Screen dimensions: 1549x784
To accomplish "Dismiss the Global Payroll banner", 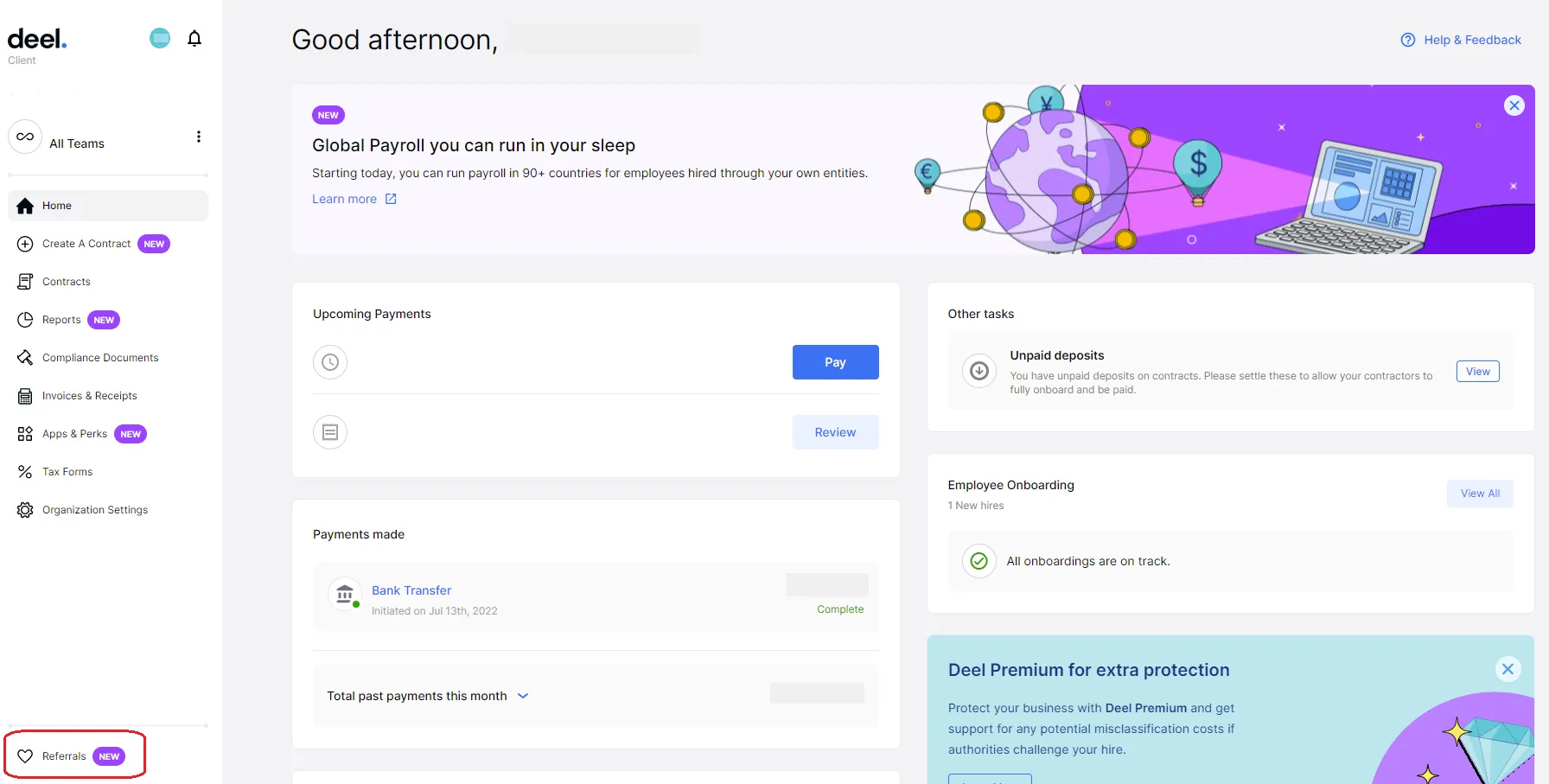I will tap(1514, 105).
